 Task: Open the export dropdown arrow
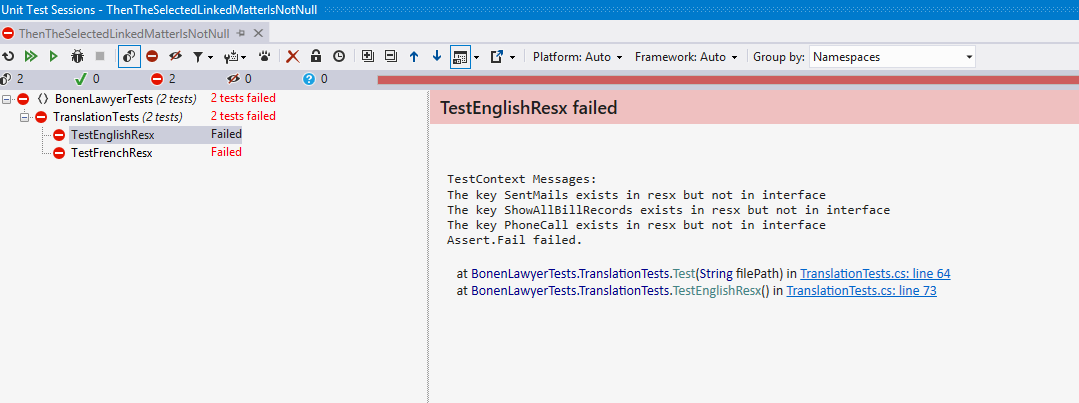[x=513, y=58]
